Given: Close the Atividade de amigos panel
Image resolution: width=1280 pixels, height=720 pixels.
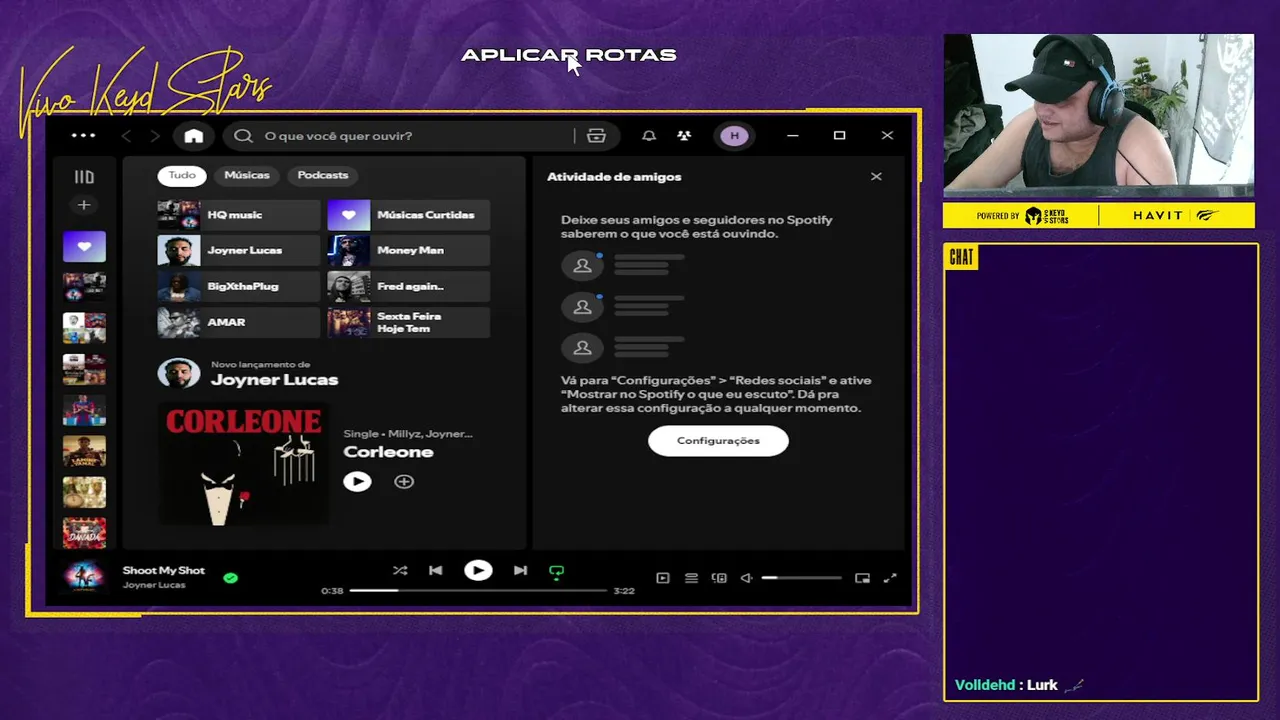Looking at the screenshot, I should tap(876, 177).
